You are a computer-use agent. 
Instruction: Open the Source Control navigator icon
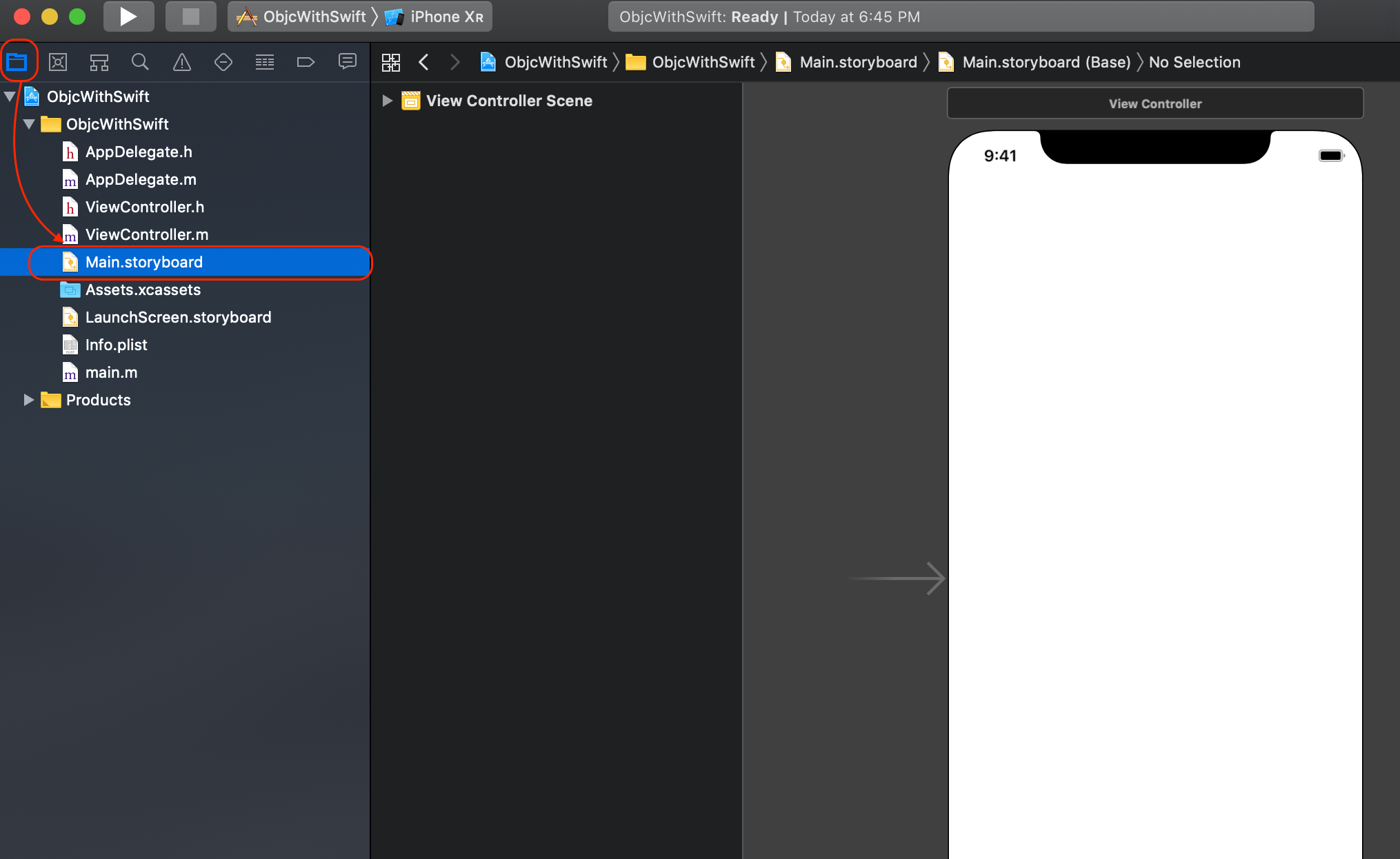coord(58,63)
